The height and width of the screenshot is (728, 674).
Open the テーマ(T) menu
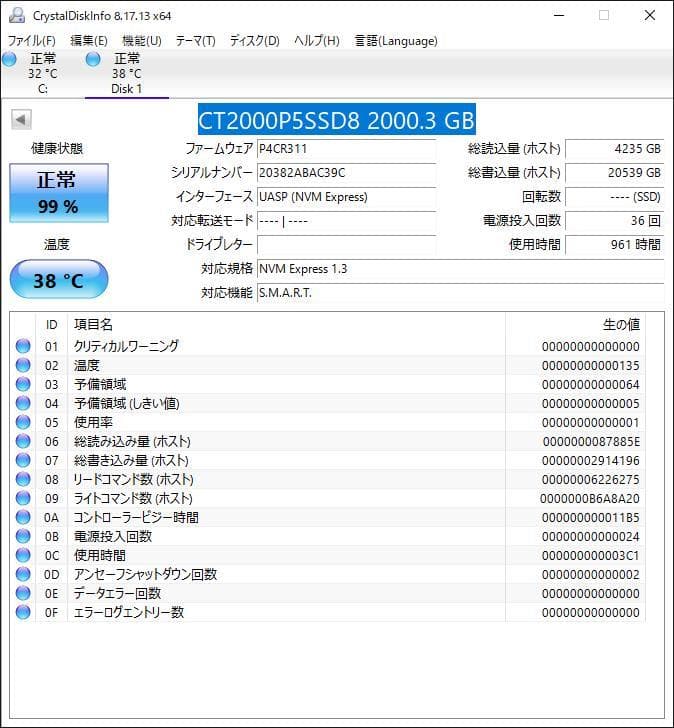click(x=195, y=41)
